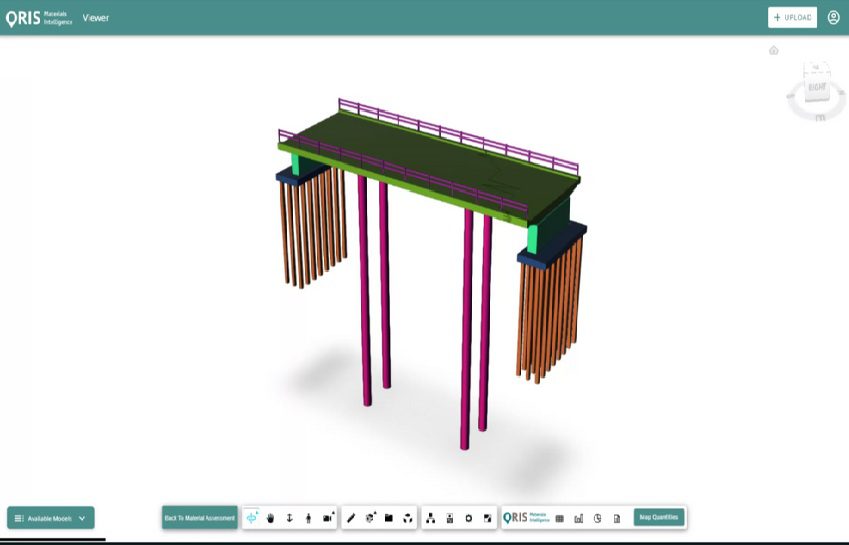This screenshot has height=545, width=849.
Task: Open the ORIS table grid view icon
Action: 560,518
